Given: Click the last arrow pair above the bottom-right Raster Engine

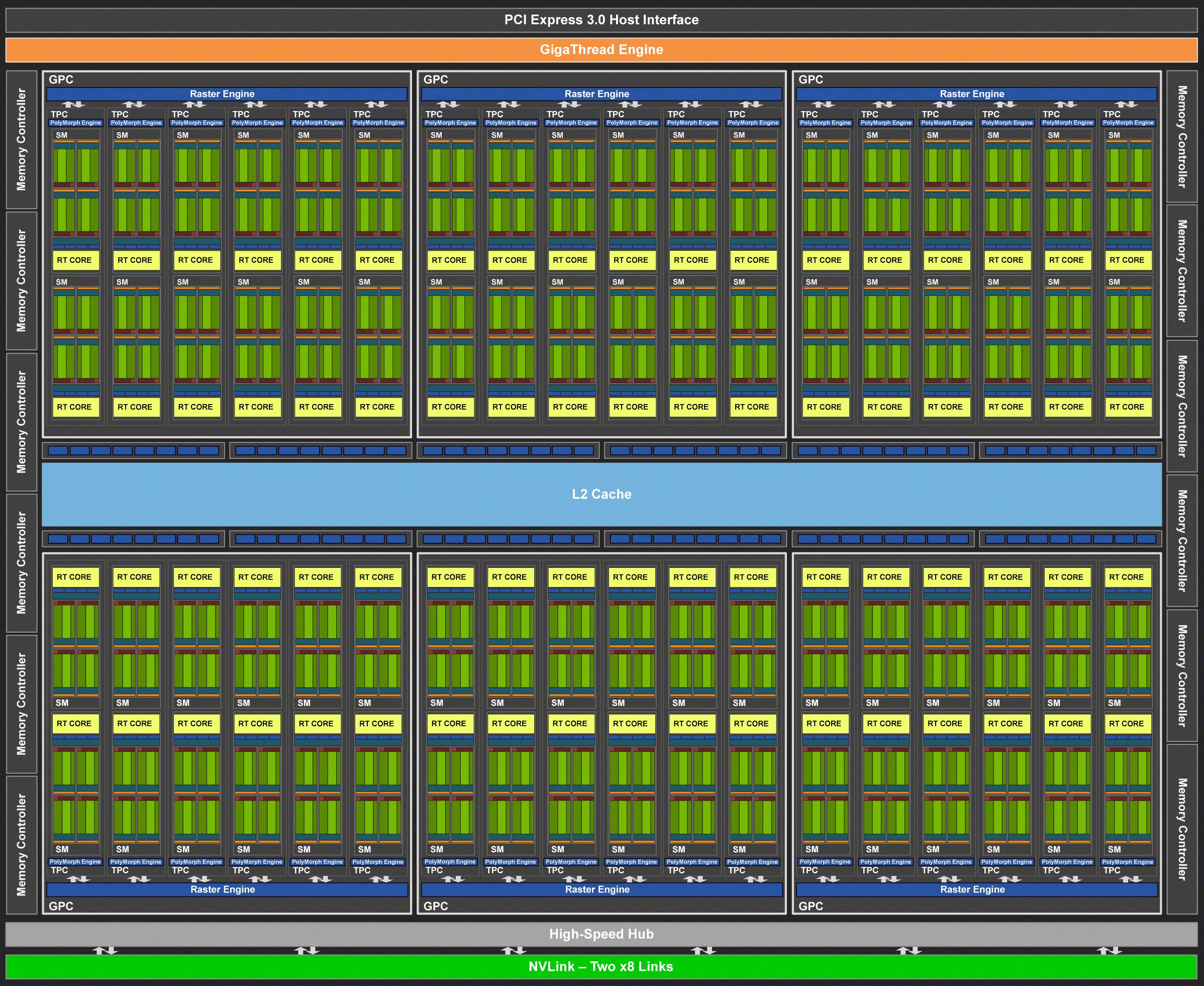Looking at the screenshot, I should tap(1130, 879).
